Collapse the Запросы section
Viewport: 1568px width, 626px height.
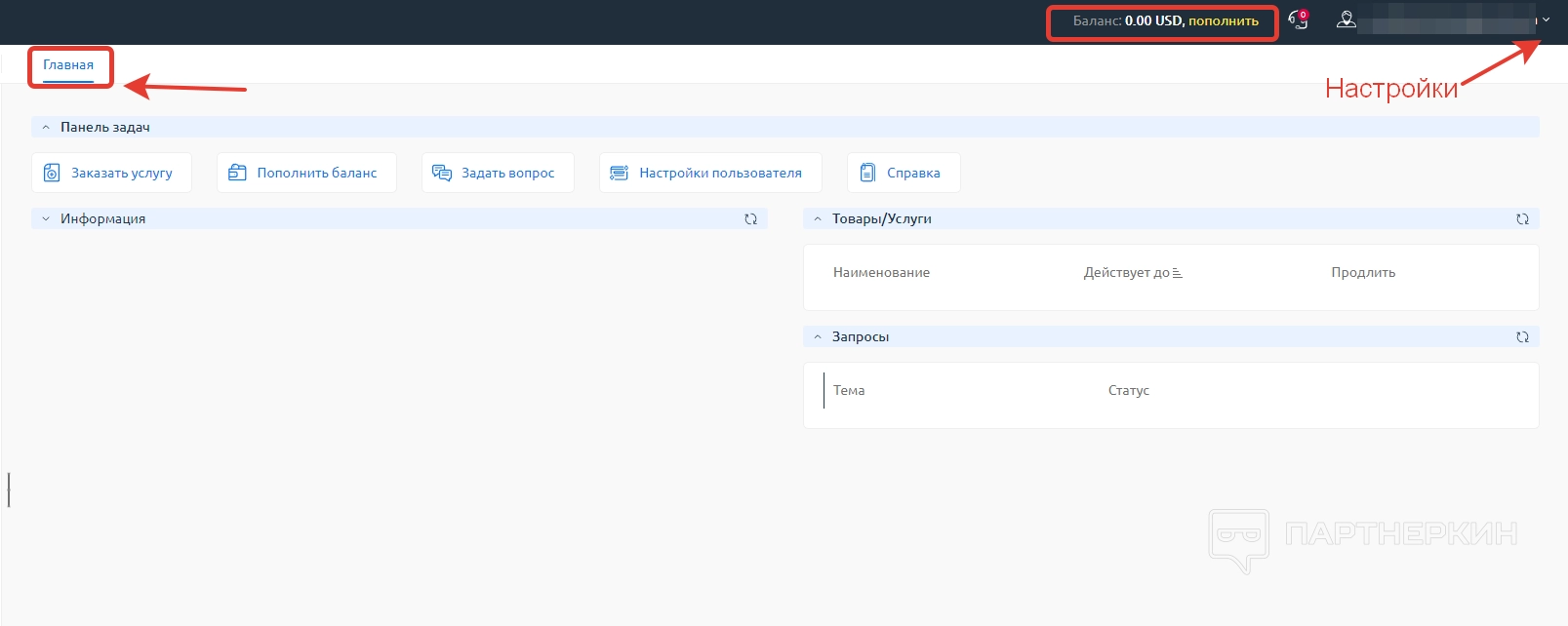click(818, 337)
